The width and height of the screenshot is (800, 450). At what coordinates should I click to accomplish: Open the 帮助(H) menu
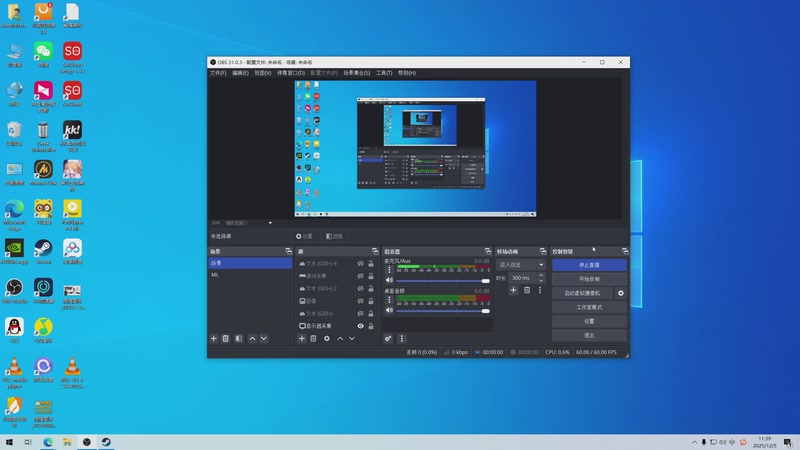(407, 73)
